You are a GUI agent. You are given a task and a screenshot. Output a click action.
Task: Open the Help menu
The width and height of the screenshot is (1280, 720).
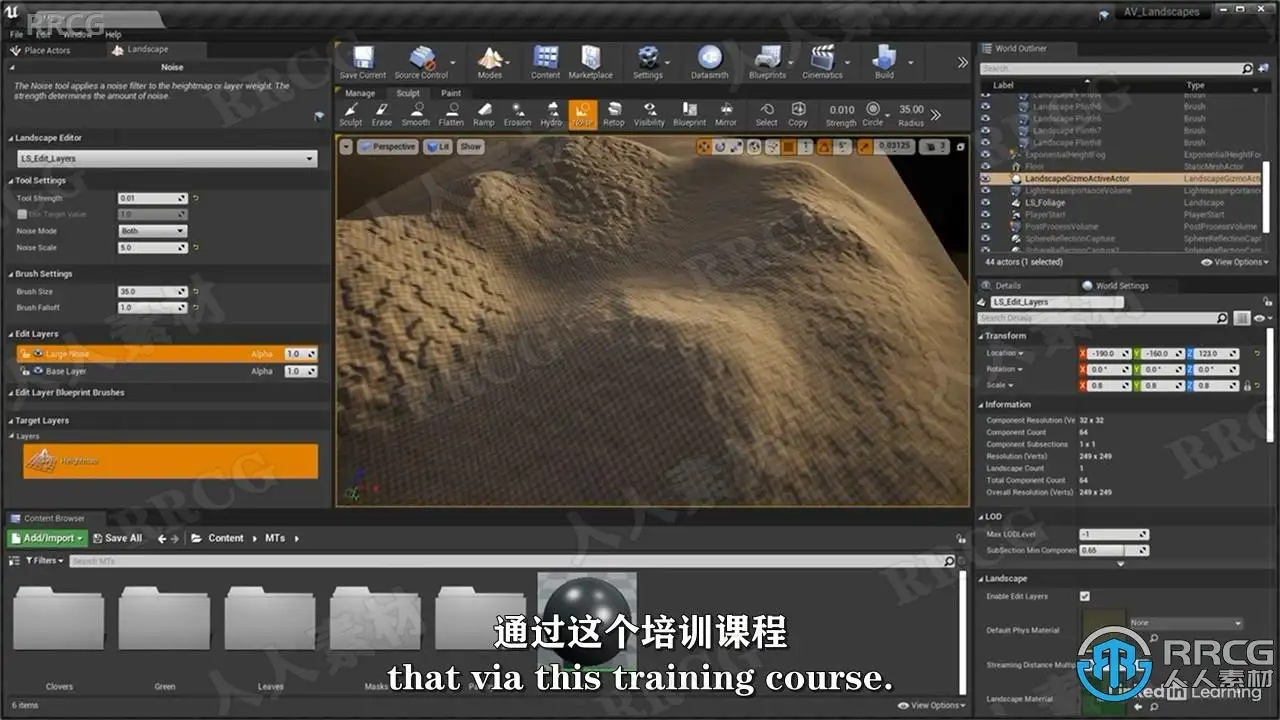tap(112, 34)
